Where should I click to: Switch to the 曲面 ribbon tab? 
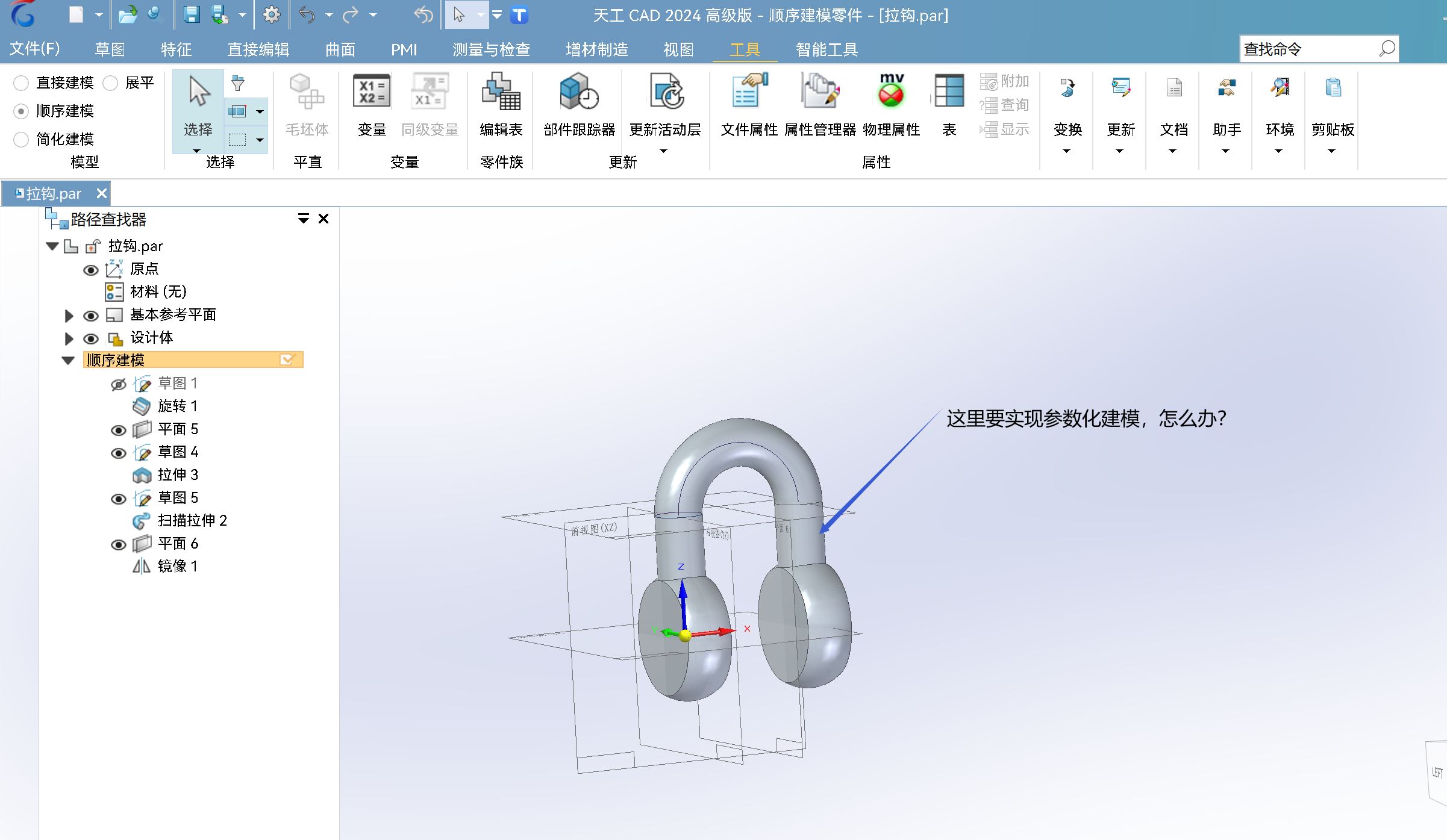click(x=340, y=49)
